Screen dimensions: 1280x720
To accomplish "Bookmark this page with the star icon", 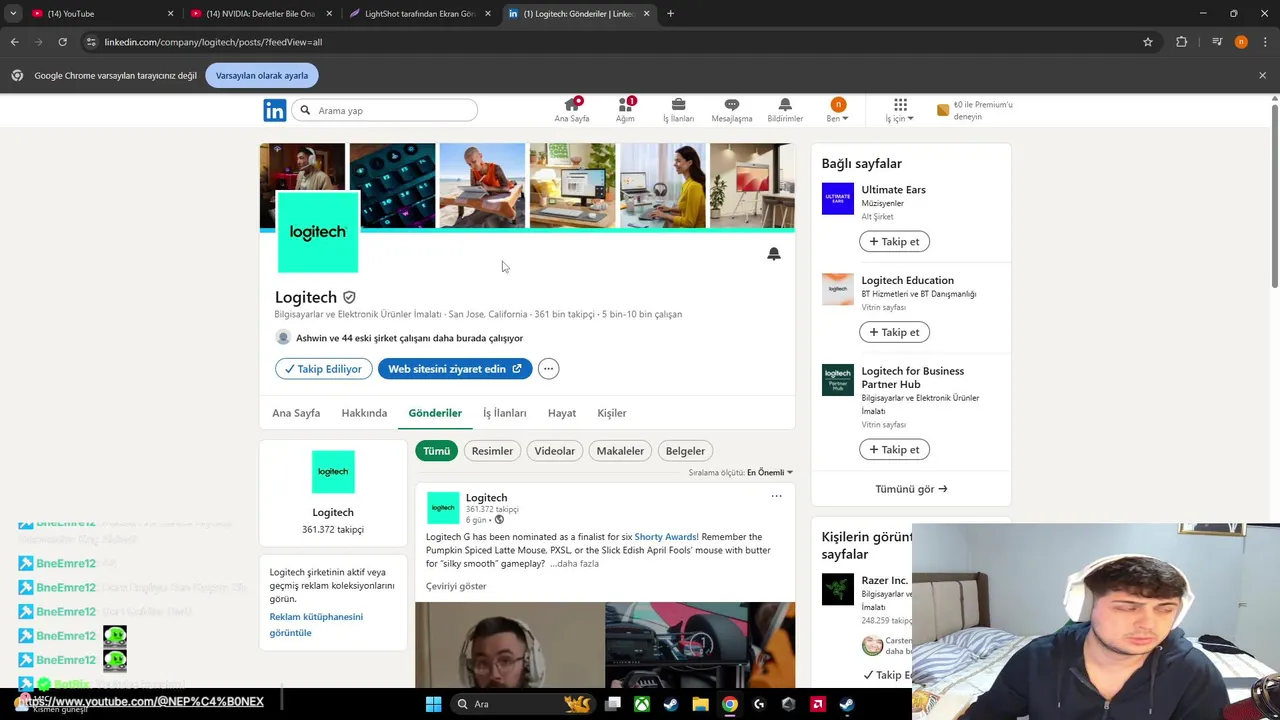I will pyautogui.click(x=1148, y=42).
